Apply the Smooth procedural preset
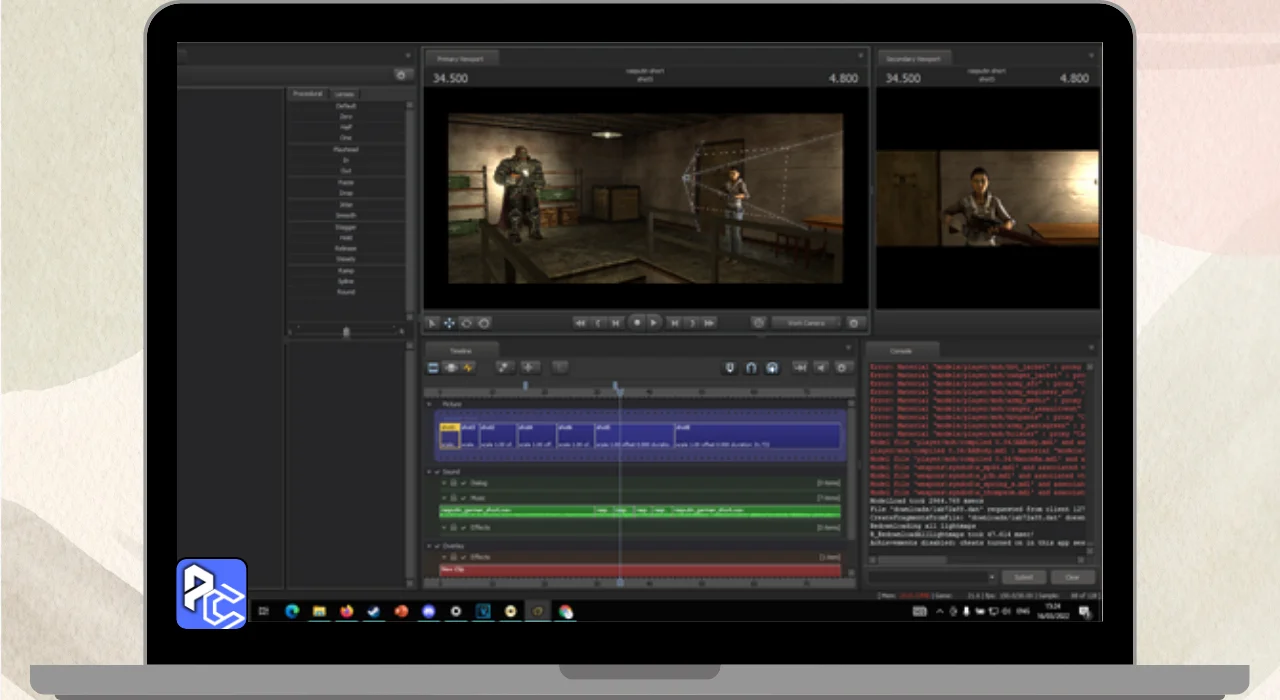Screen dimensions: 1280x700 346,215
